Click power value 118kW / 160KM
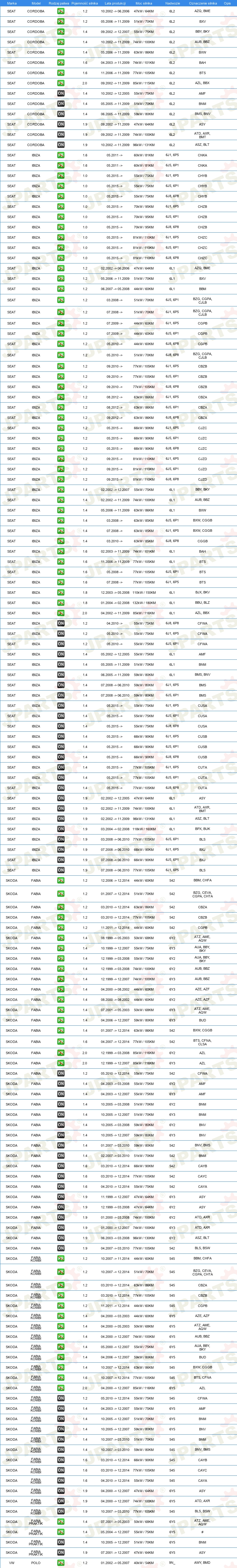This screenshot has width=237, height=1568. 144,829
